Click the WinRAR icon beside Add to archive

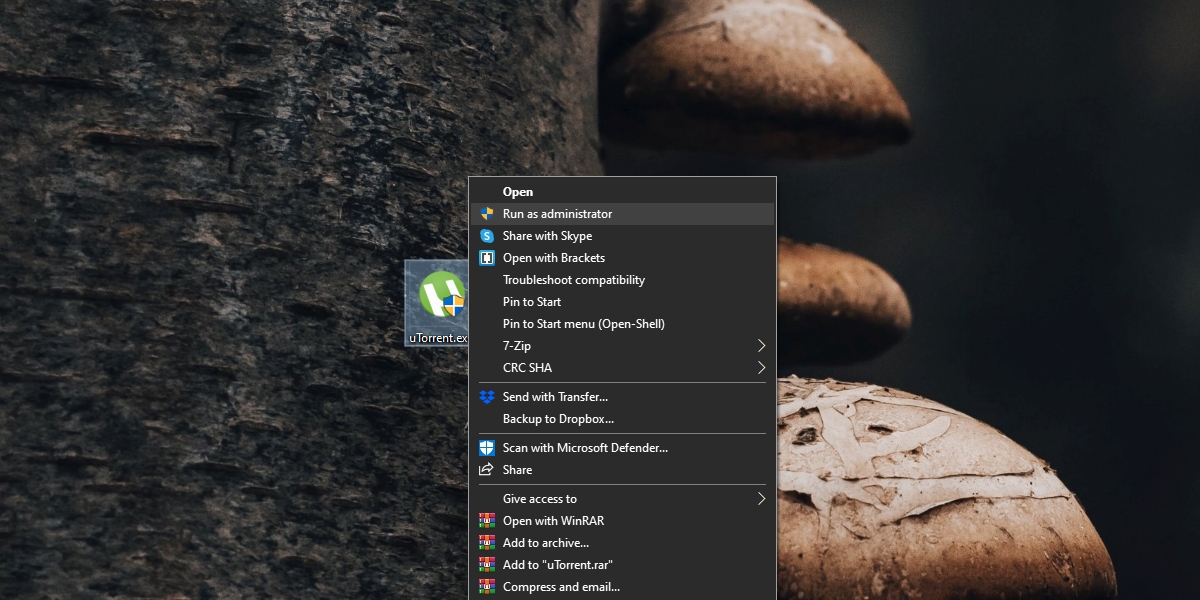487,543
